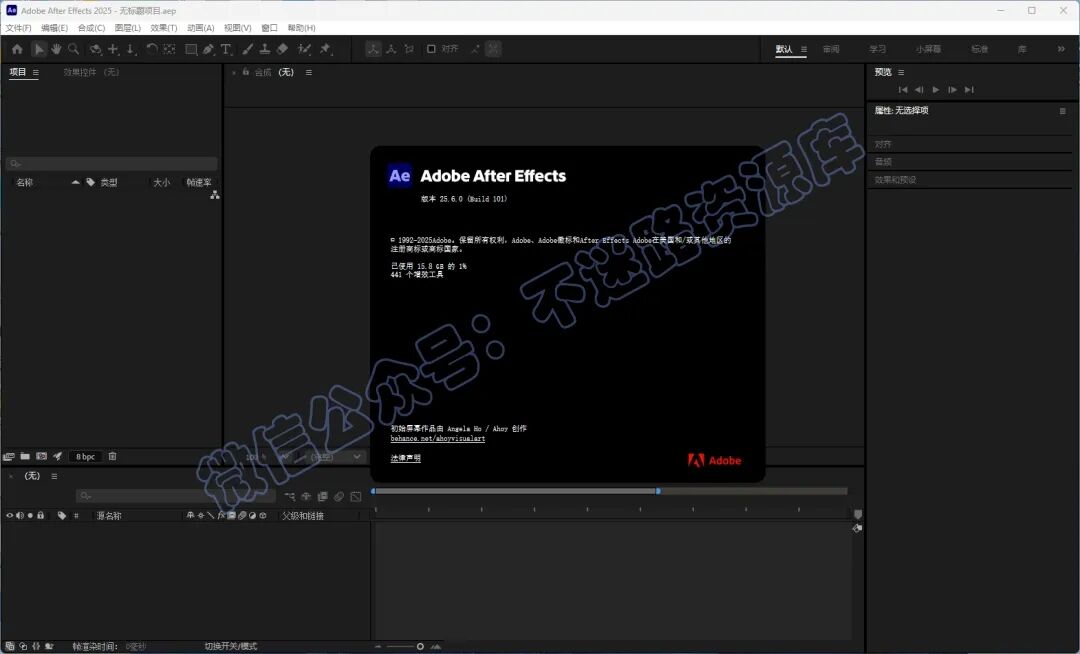The image size is (1080, 654).
Task: Go to the Home screen icon
Action: coord(17,49)
